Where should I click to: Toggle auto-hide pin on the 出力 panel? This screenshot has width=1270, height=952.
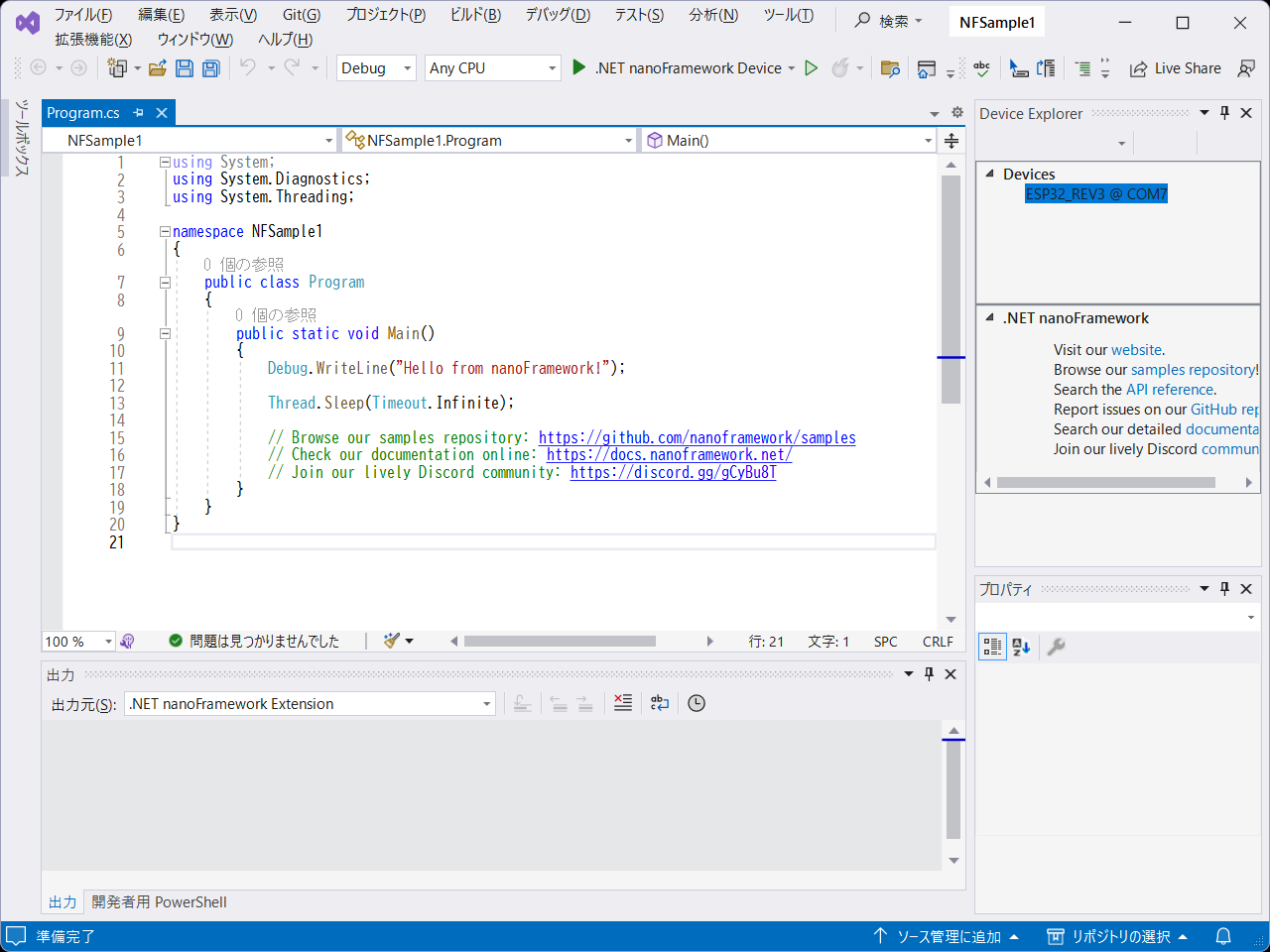click(x=930, y=674)
